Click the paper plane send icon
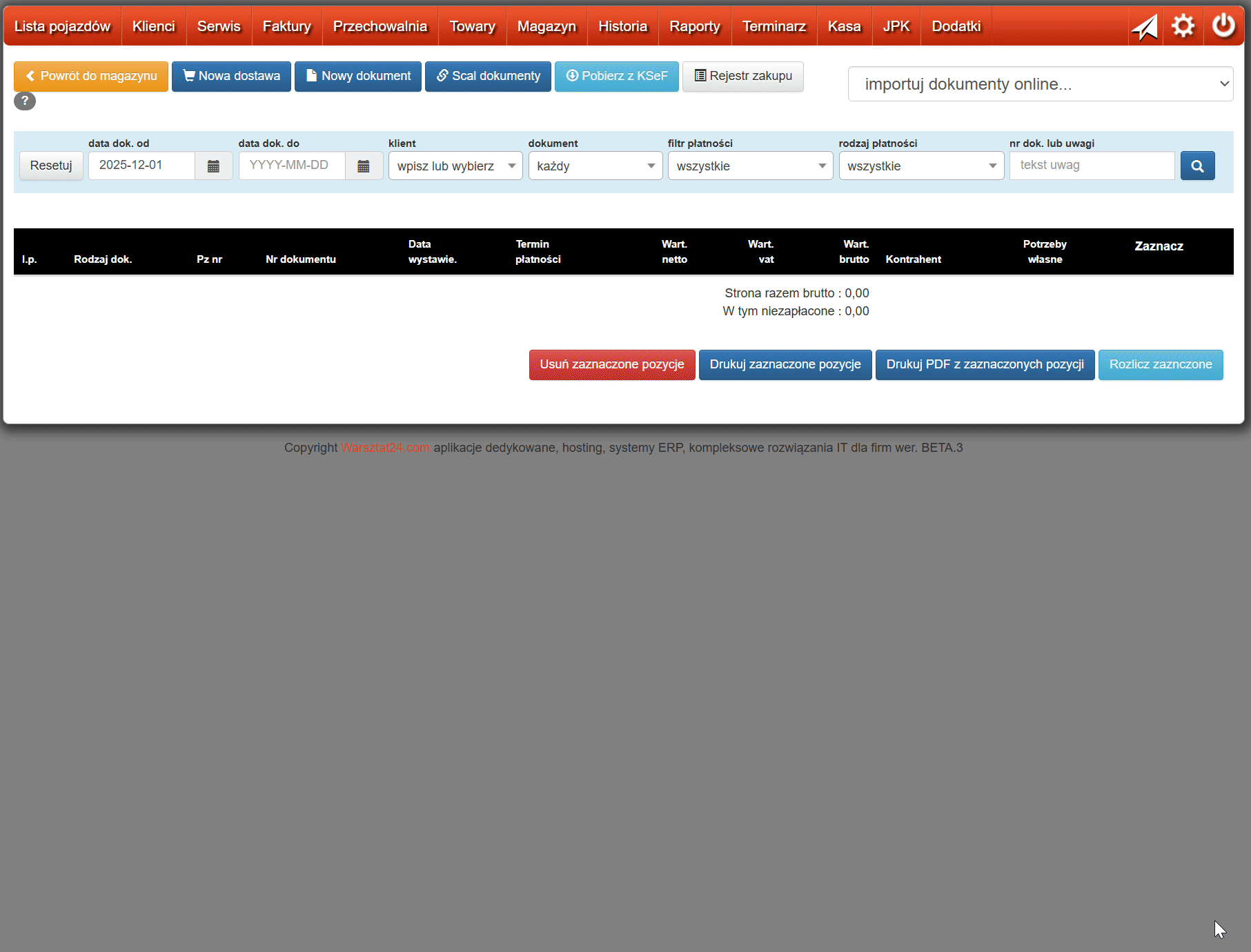 1145,26
